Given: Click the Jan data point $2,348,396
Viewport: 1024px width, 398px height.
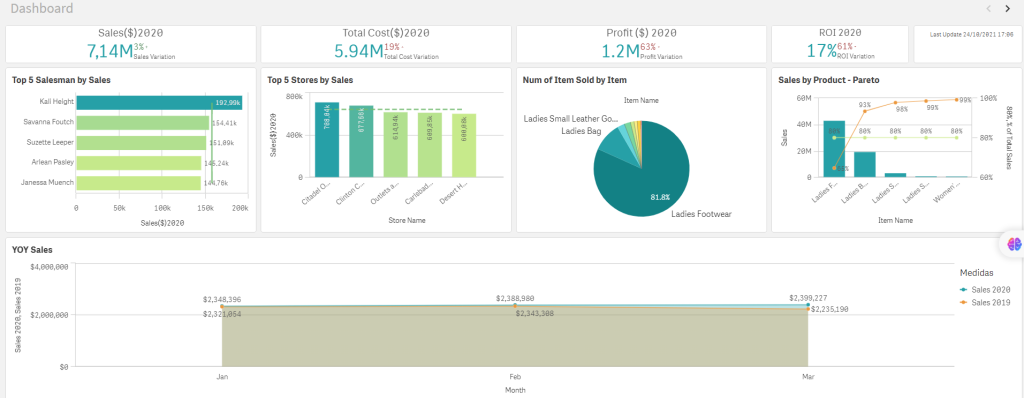Looking at the screenshot, I should 222,306.
